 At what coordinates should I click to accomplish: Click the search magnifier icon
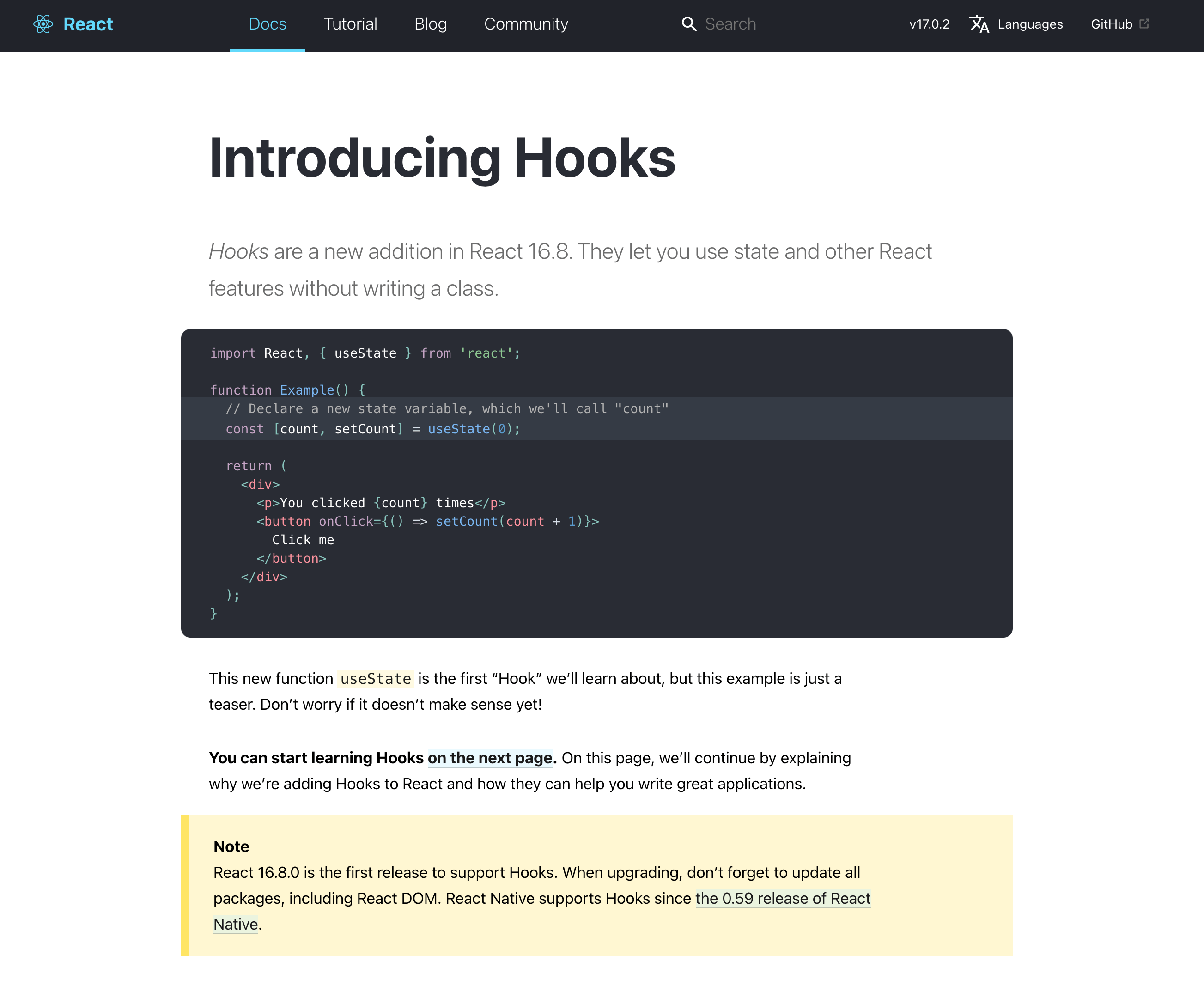pyautogui.click(x=688, y=24)
